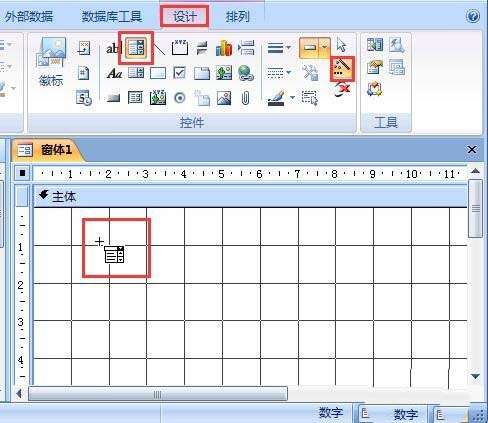Select the Image control icon
The width and height of the screenshot is (488, 423).
pos(224,98)
